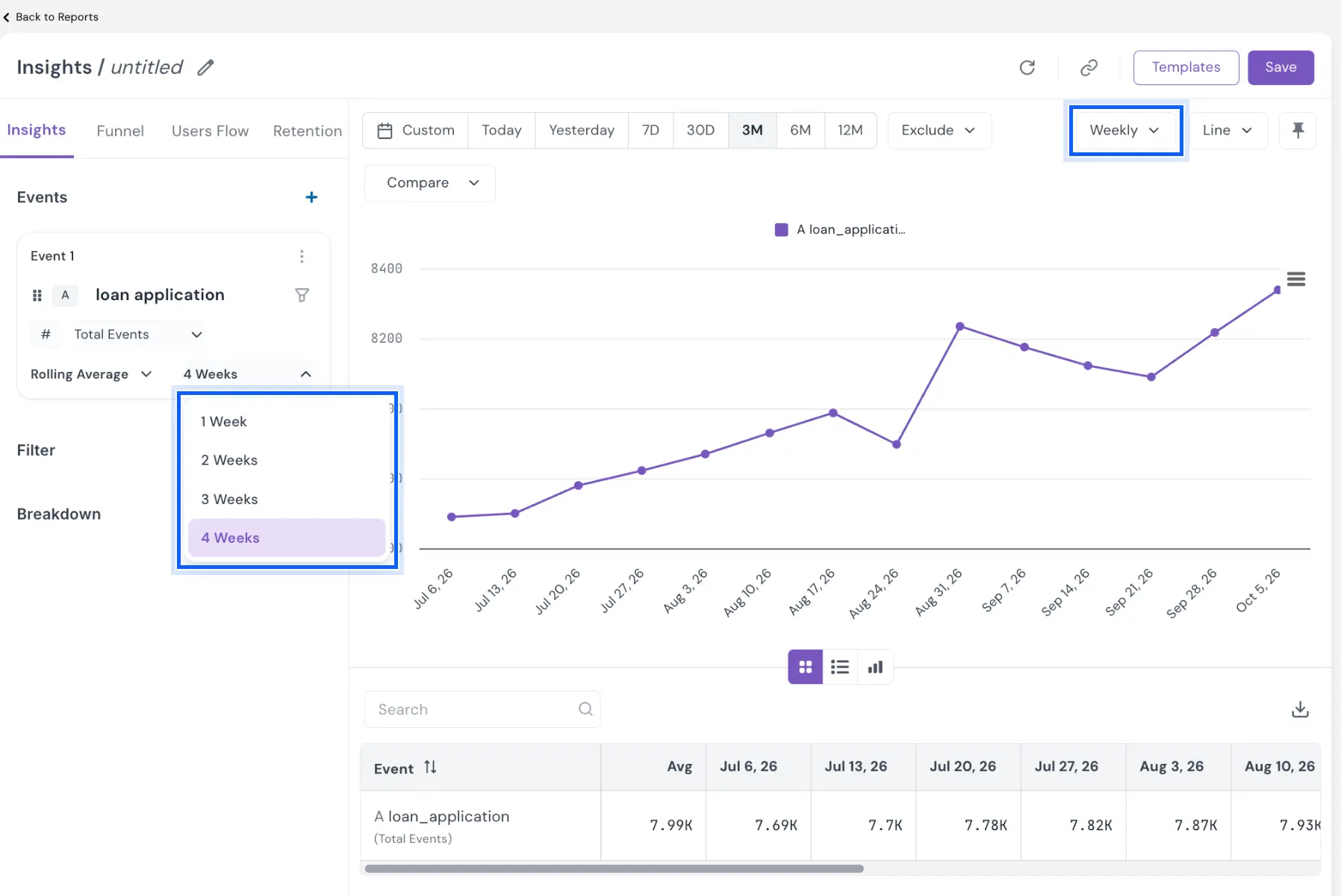Open the Total Events dropdown

[x=138, y=335]
